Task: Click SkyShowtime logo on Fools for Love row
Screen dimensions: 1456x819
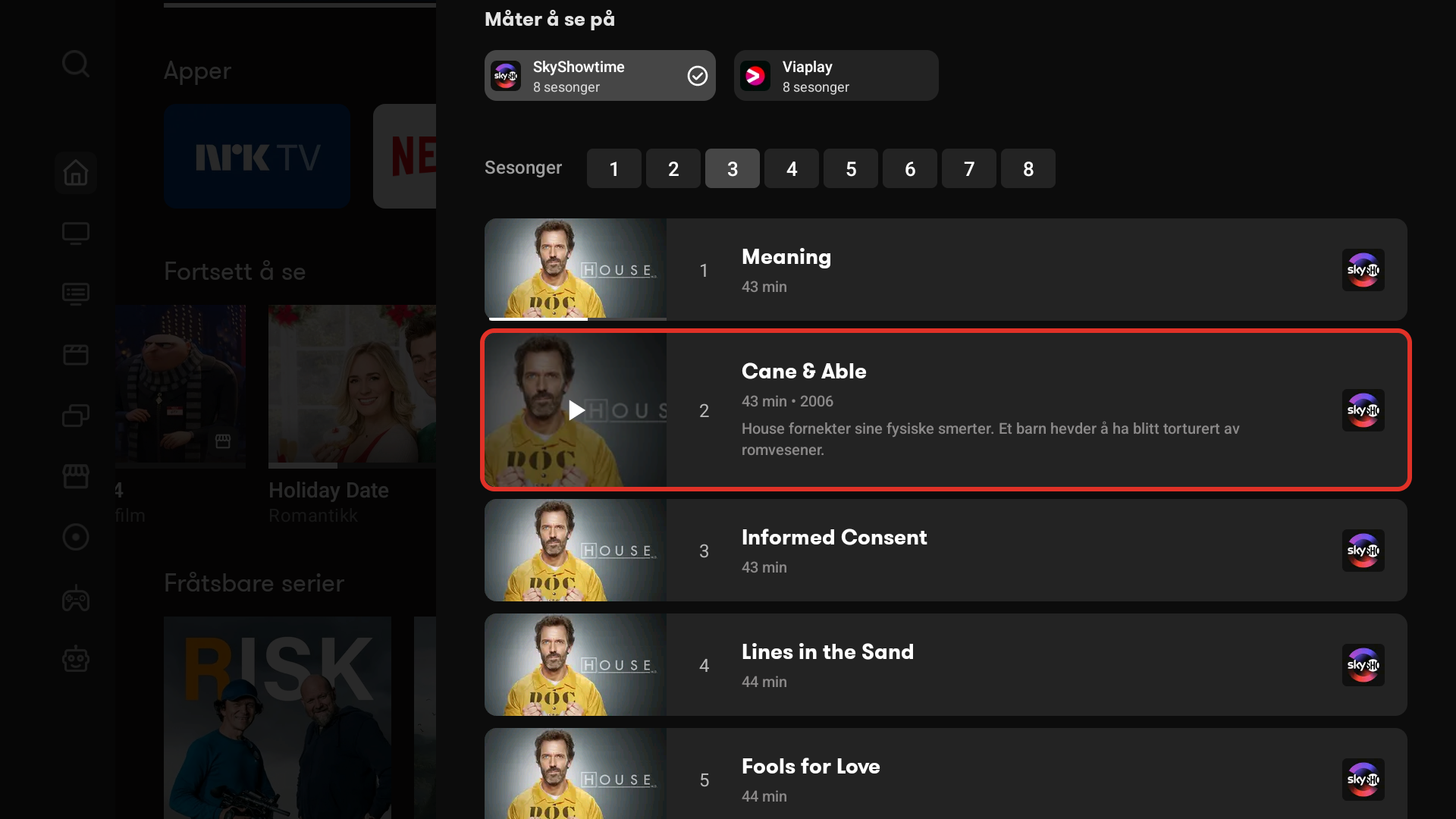Action: 1363,780
